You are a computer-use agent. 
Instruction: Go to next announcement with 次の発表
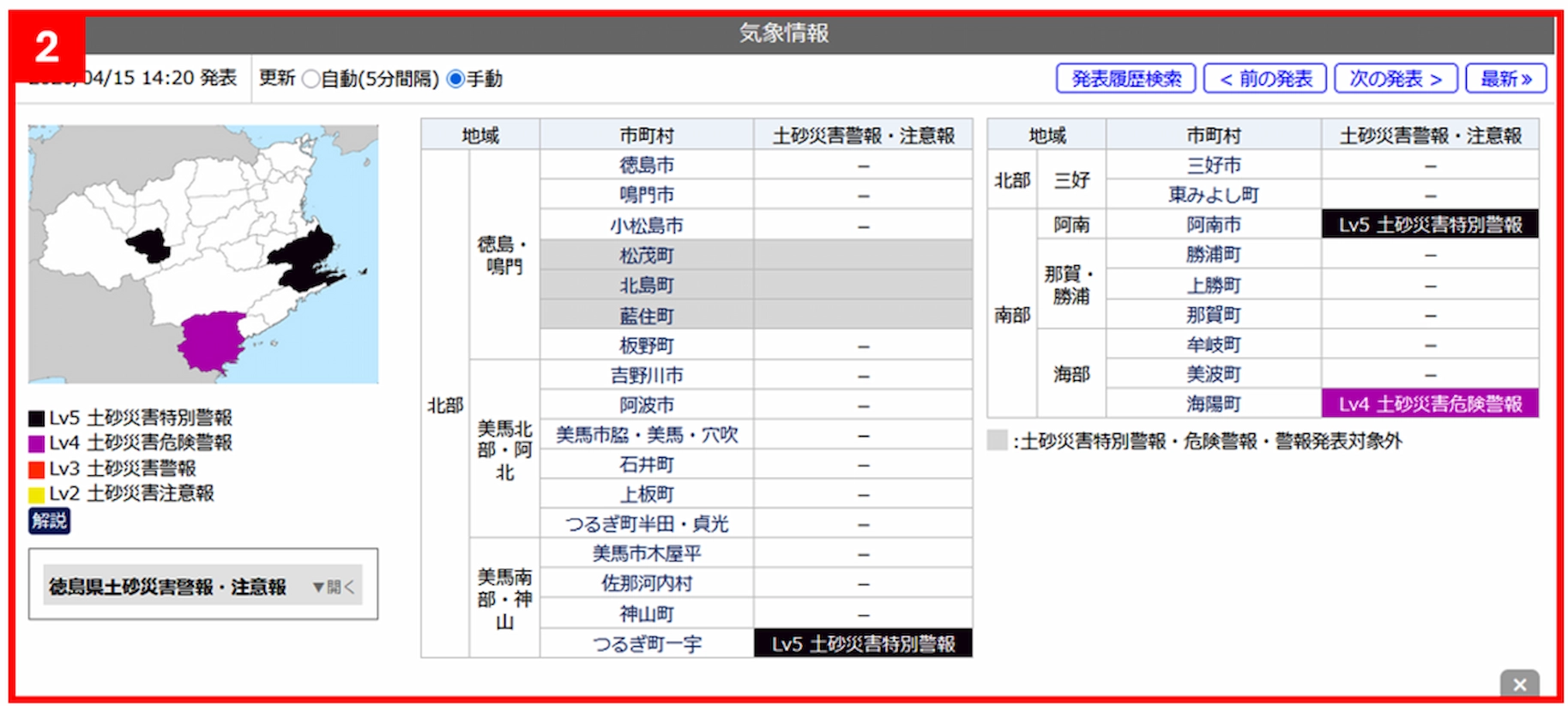1396,78
